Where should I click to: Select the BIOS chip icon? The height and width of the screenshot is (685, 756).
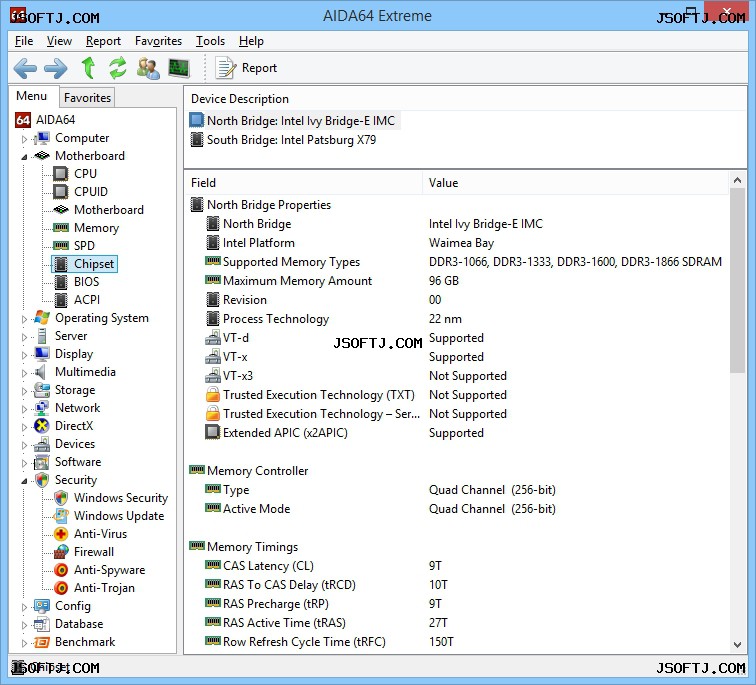tap(61, 282)
